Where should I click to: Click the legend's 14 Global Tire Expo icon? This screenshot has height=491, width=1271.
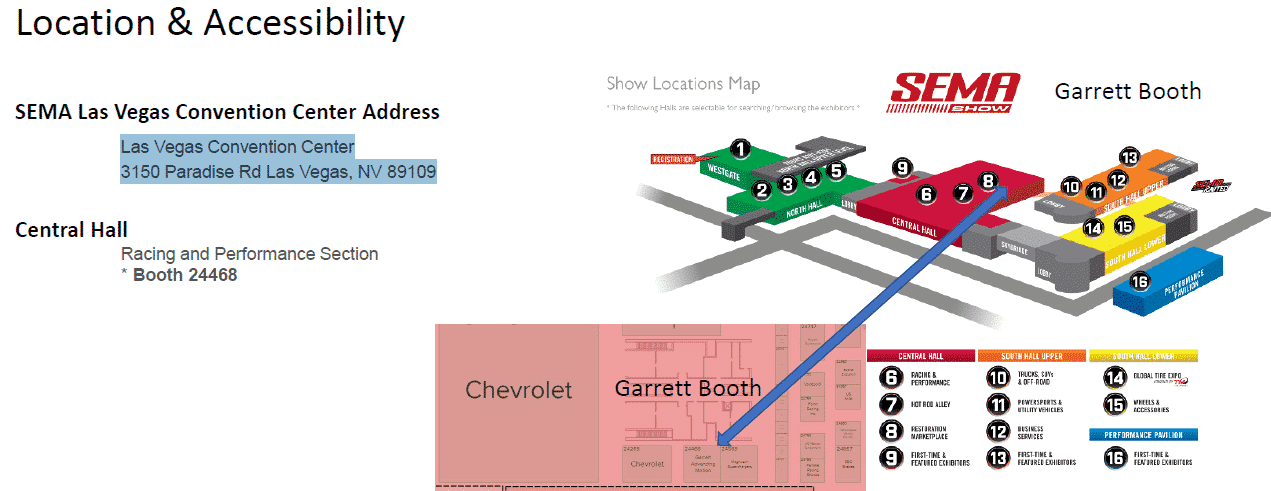pyautogui.click(x=1114, y=378)
